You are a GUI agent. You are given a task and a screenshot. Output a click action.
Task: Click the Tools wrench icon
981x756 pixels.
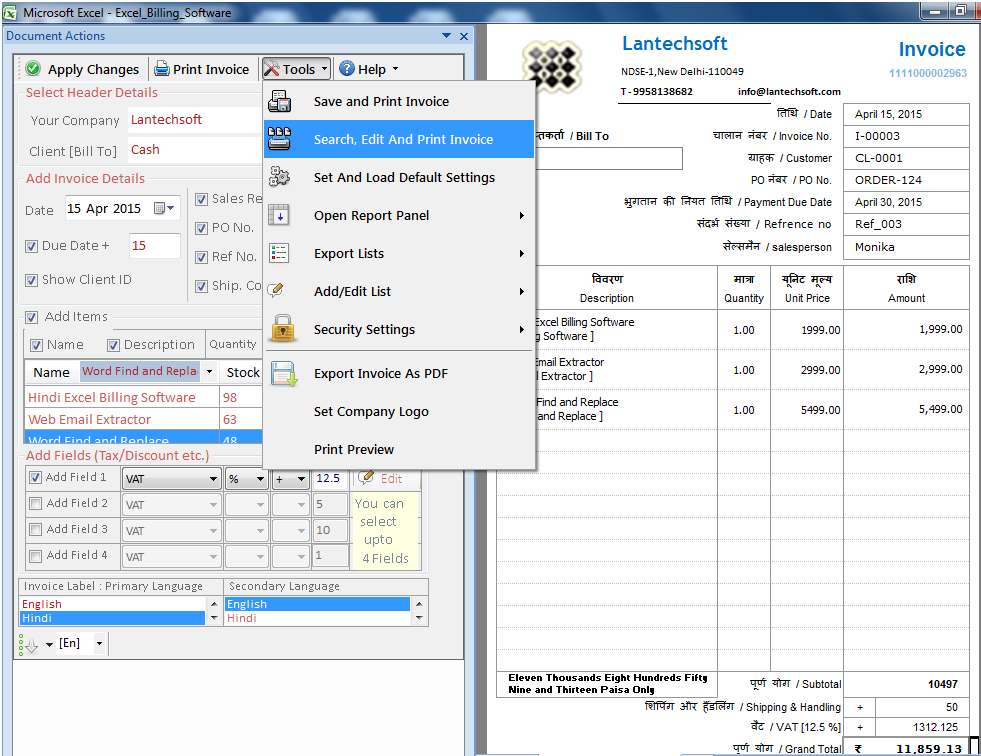pos(272,69)
